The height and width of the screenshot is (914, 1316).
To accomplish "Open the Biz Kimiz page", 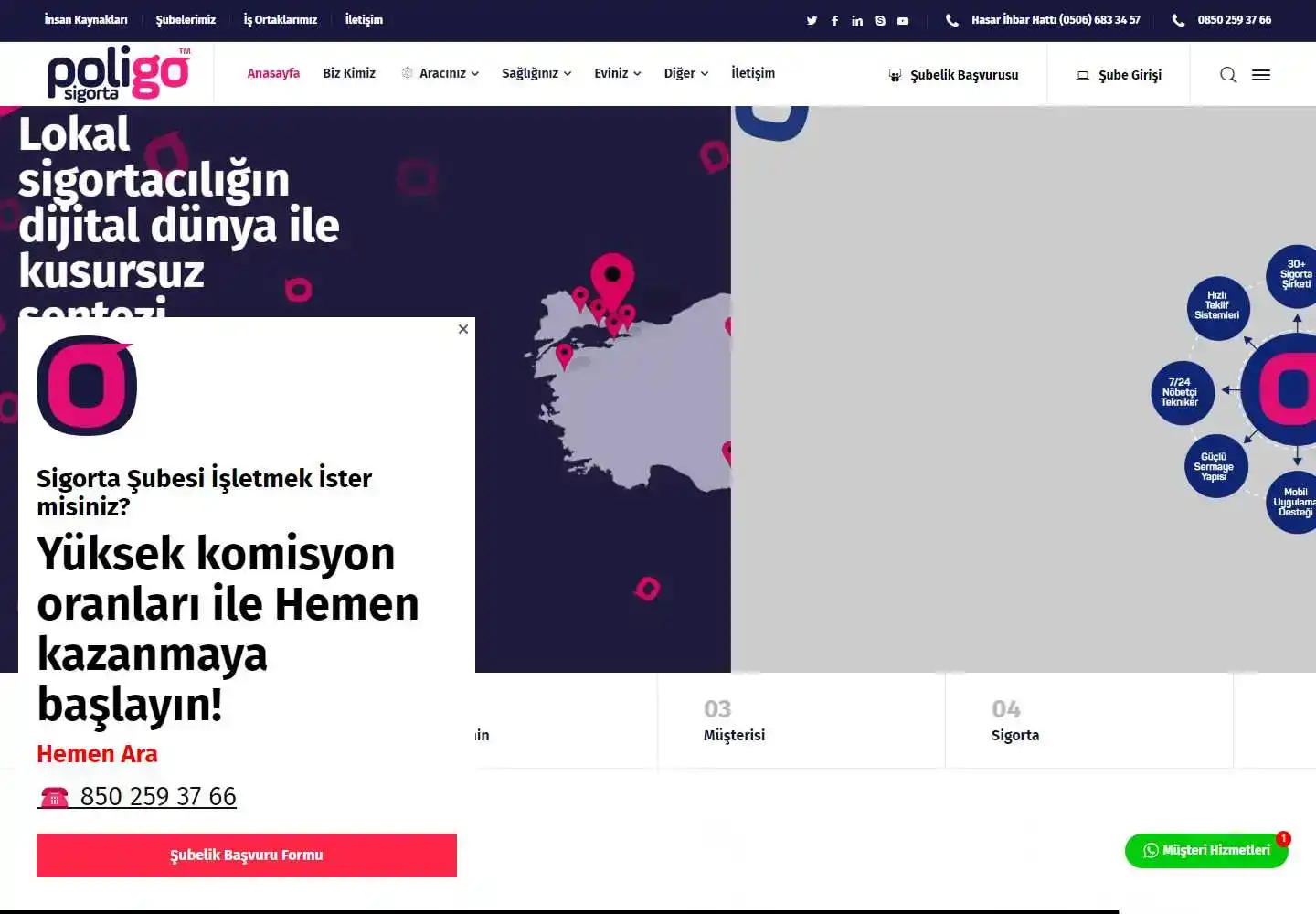I will pos(349,73).
